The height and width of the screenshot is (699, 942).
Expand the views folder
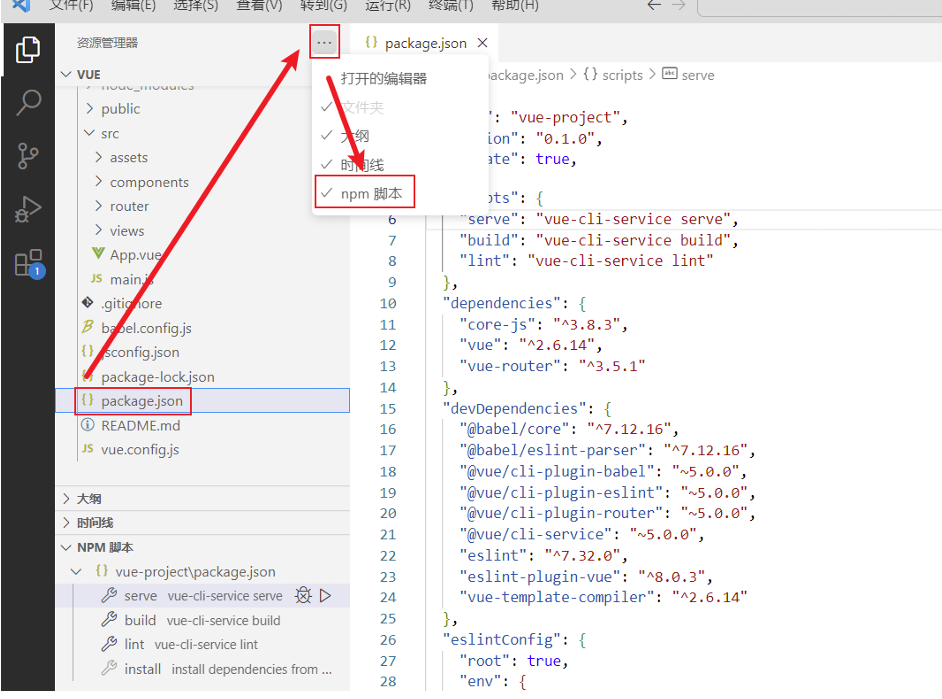pyautogui.click(x=99, y=230)
